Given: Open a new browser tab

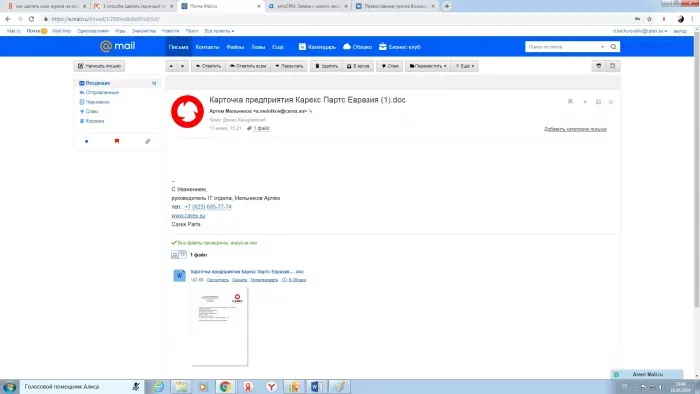Looking at the screenshot, I should (x=447, y=6).
